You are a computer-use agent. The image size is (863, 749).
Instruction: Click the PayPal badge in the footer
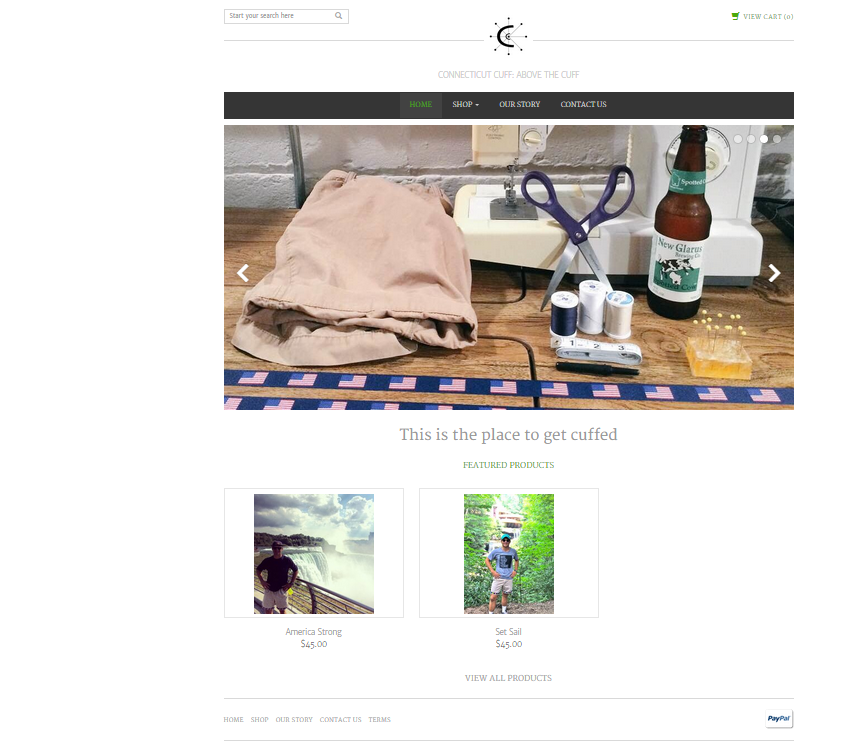779,719
